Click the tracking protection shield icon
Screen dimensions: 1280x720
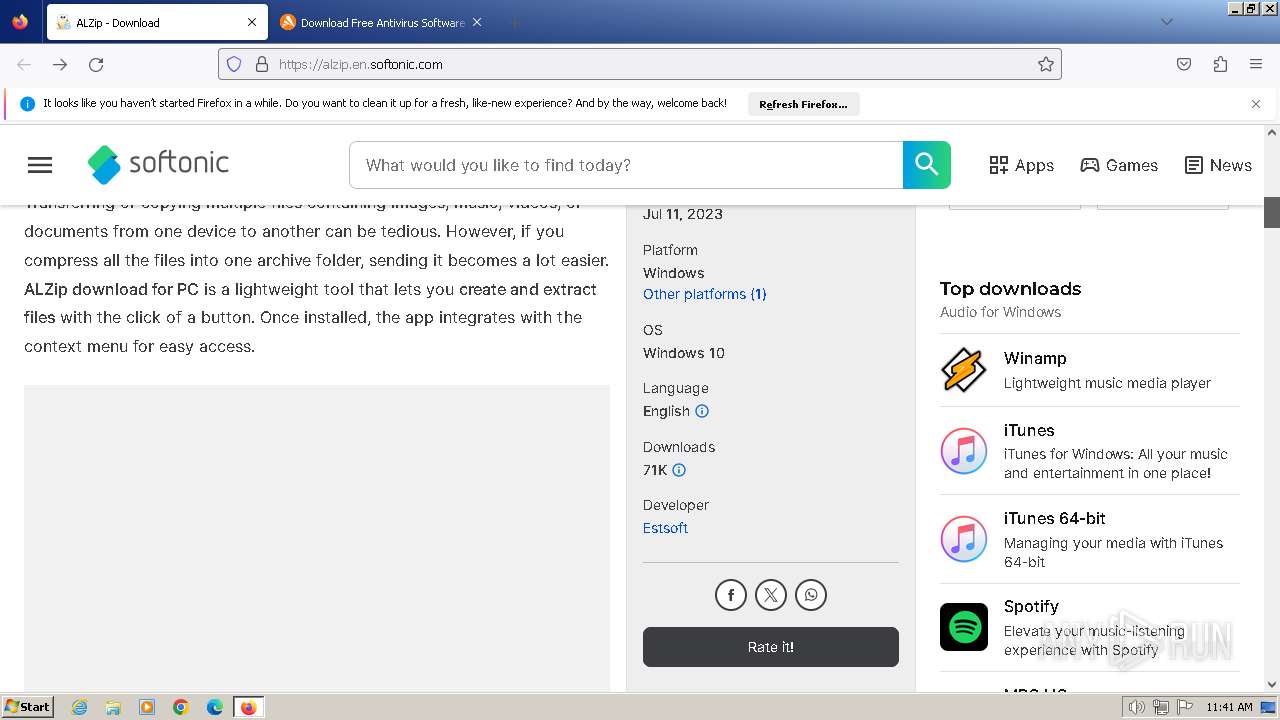[234, 64]
